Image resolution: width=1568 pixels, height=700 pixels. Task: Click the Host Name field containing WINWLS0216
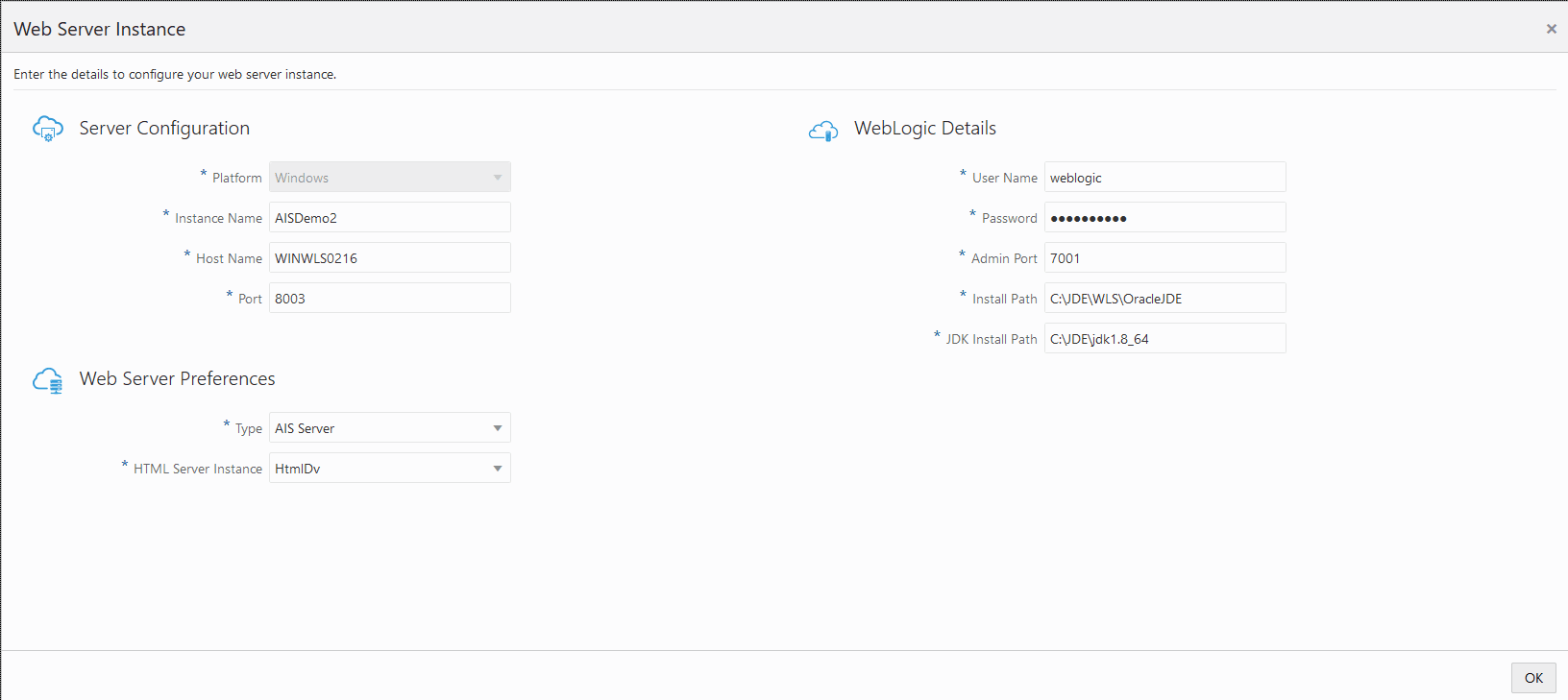(390, 257)
